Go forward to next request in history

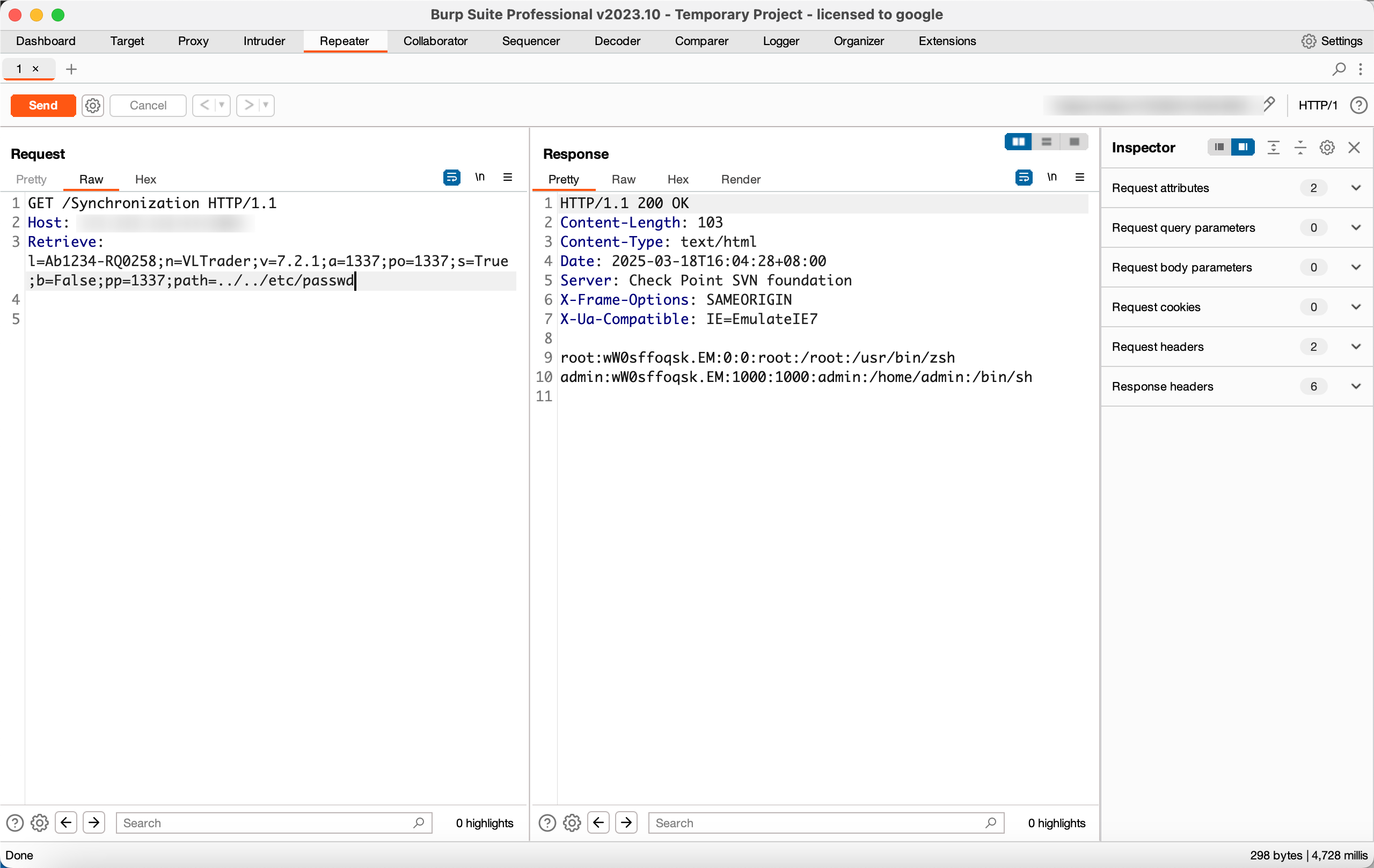point(248,106)
